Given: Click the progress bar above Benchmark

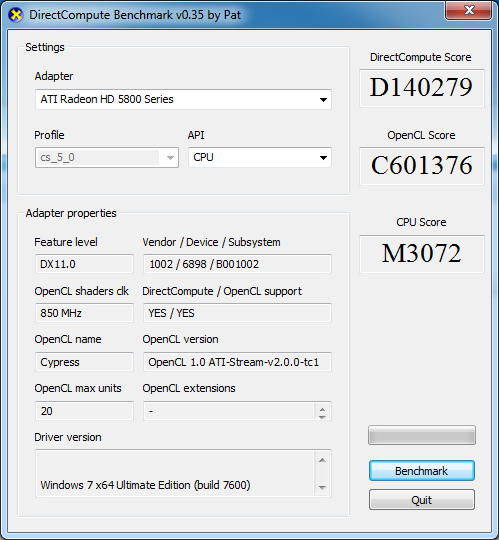Looking at the screenshot, I should coord(422,435).
